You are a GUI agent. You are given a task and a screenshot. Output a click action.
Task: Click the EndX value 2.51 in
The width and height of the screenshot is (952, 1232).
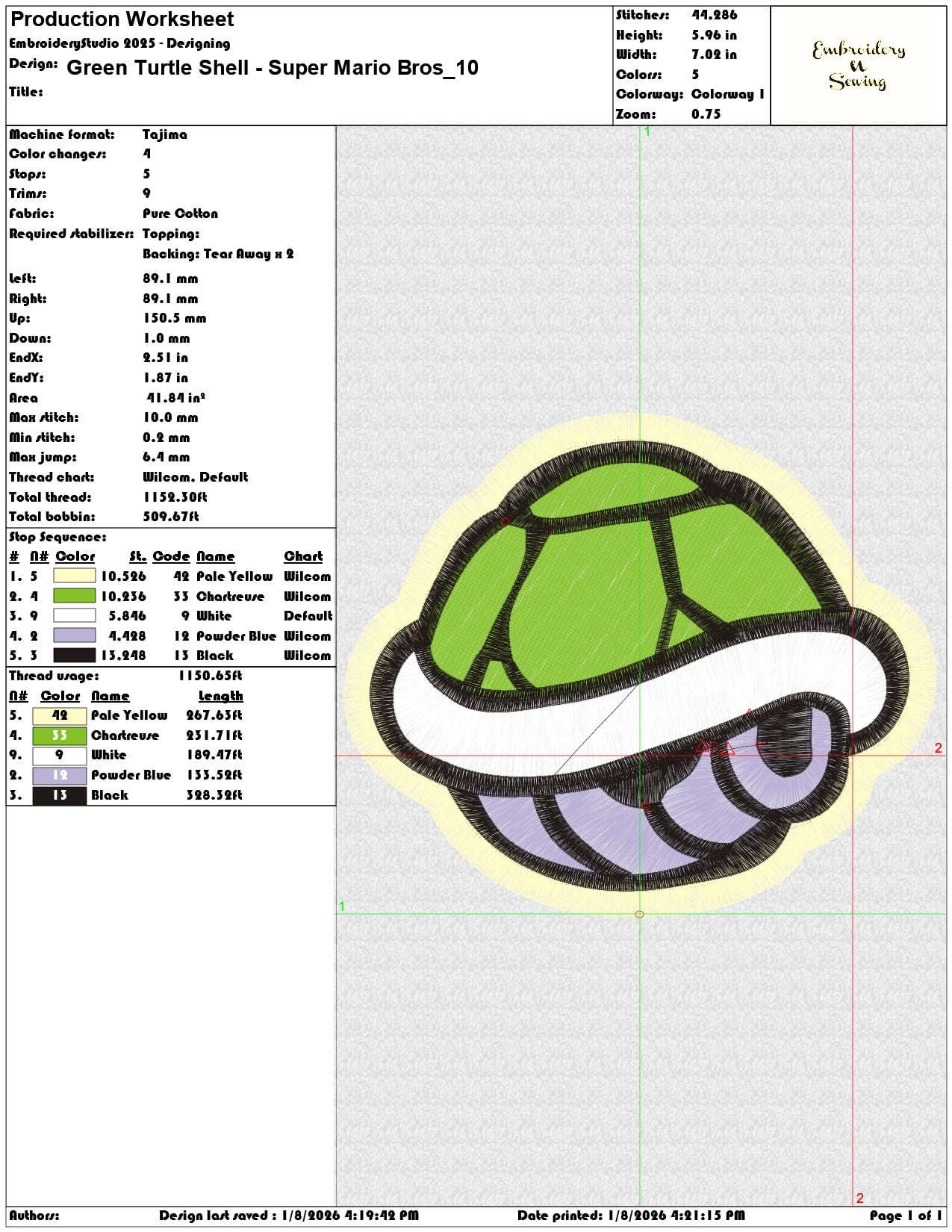pos(165,358)
